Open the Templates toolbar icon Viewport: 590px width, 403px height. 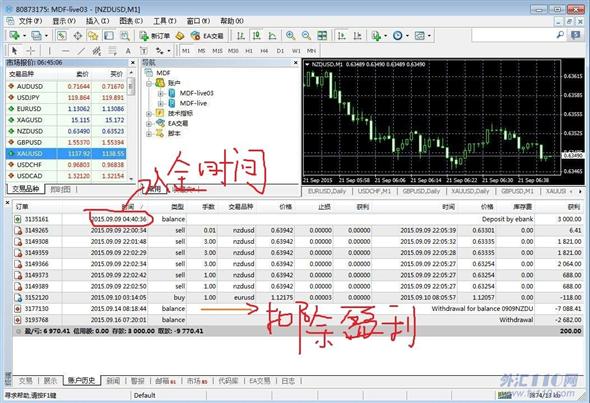pyautogui.click(x=419, y=36)
